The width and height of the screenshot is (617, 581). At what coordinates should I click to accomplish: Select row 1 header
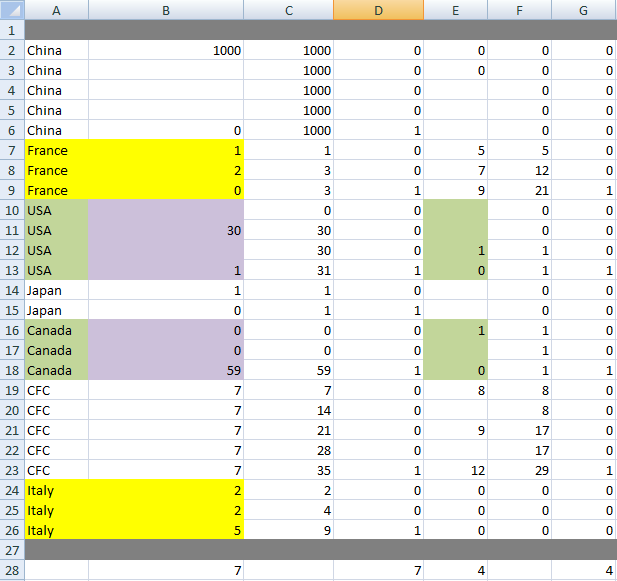click(11, 30)
